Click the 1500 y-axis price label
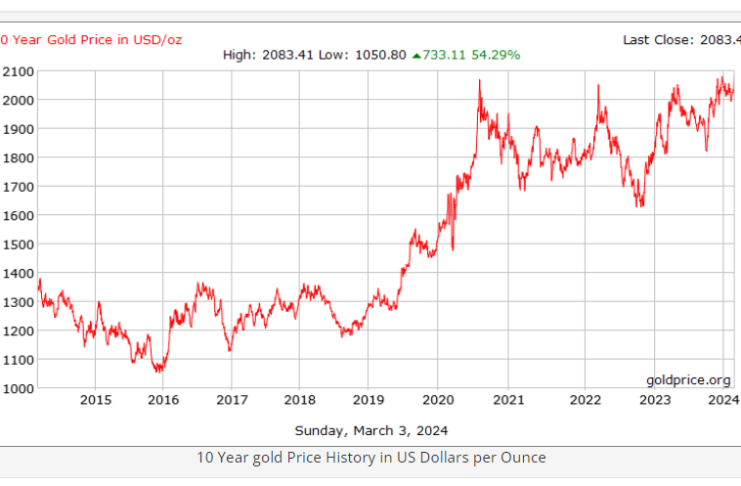The height and width of the screenshot is (486, 741). [x=18, y=244]
